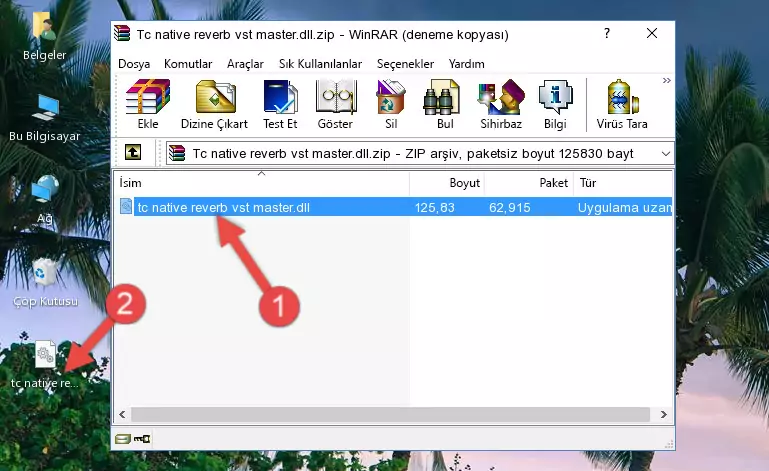Click the archive icon in address bar
This screenshot has width=769, height=471.
tap(177, 154)
